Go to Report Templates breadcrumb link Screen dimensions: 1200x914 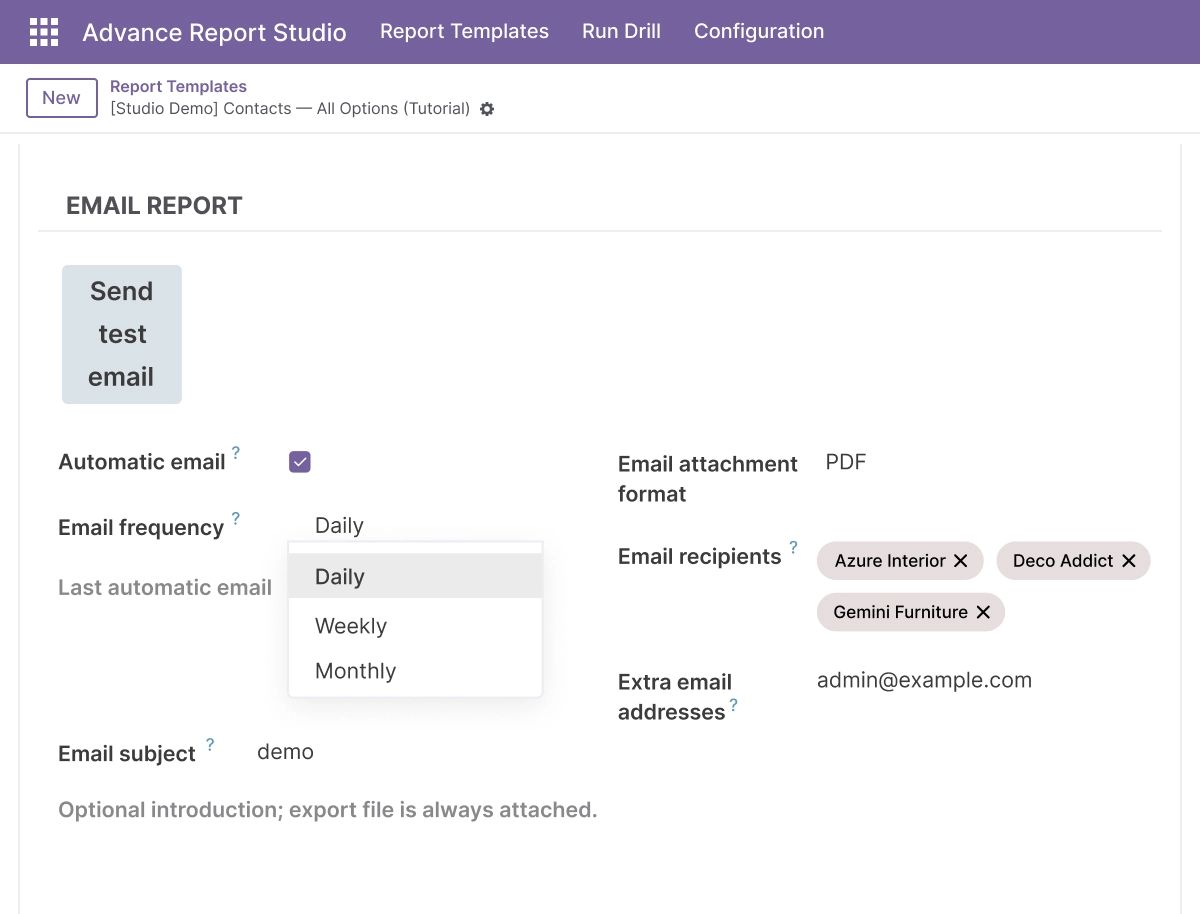(x=178, y=87)
